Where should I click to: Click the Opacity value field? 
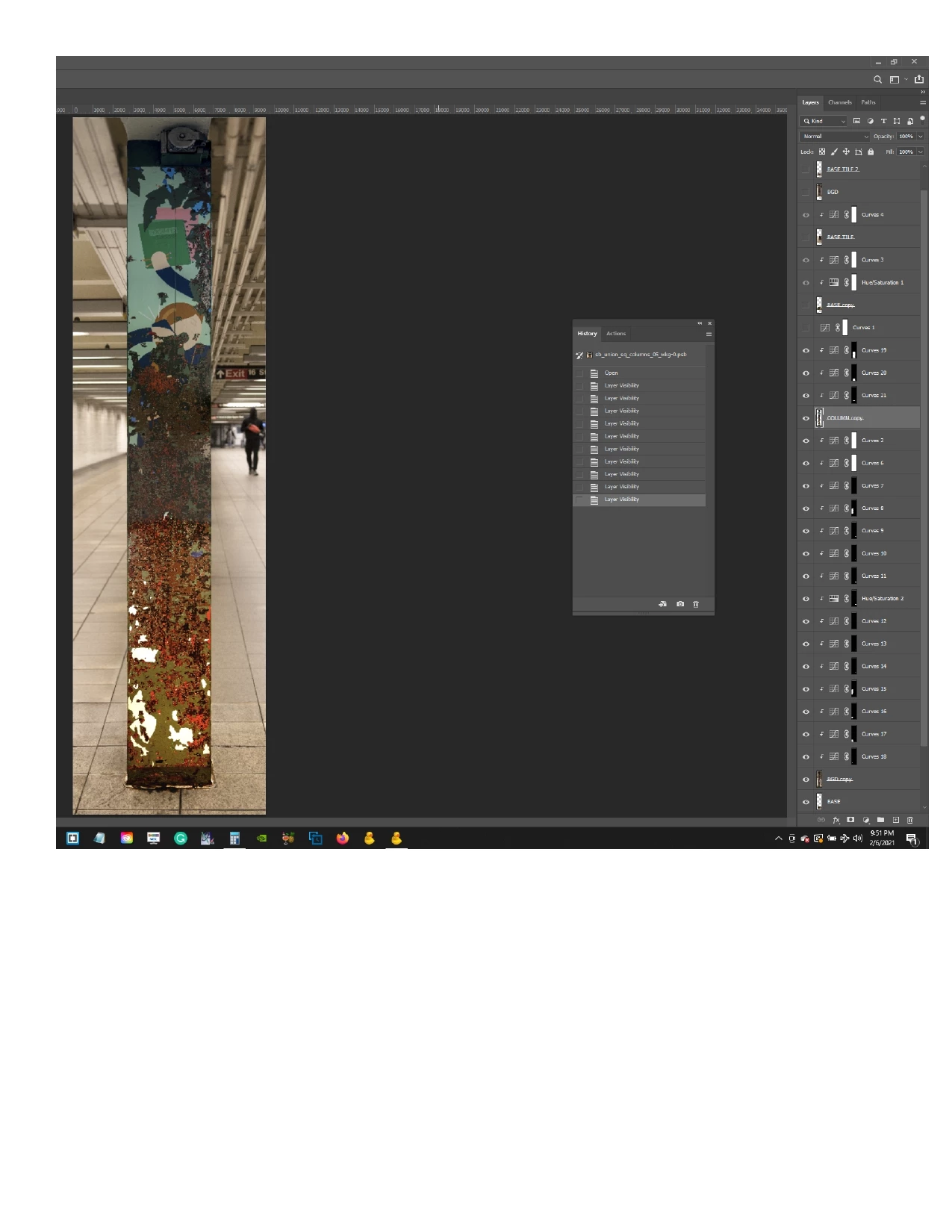pos(906,137)
